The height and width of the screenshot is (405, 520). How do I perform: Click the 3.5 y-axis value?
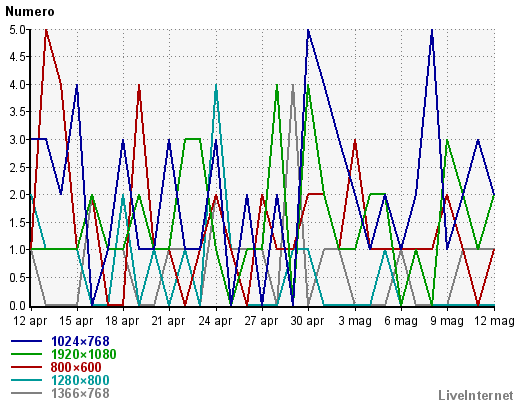[x=17, y=112]
